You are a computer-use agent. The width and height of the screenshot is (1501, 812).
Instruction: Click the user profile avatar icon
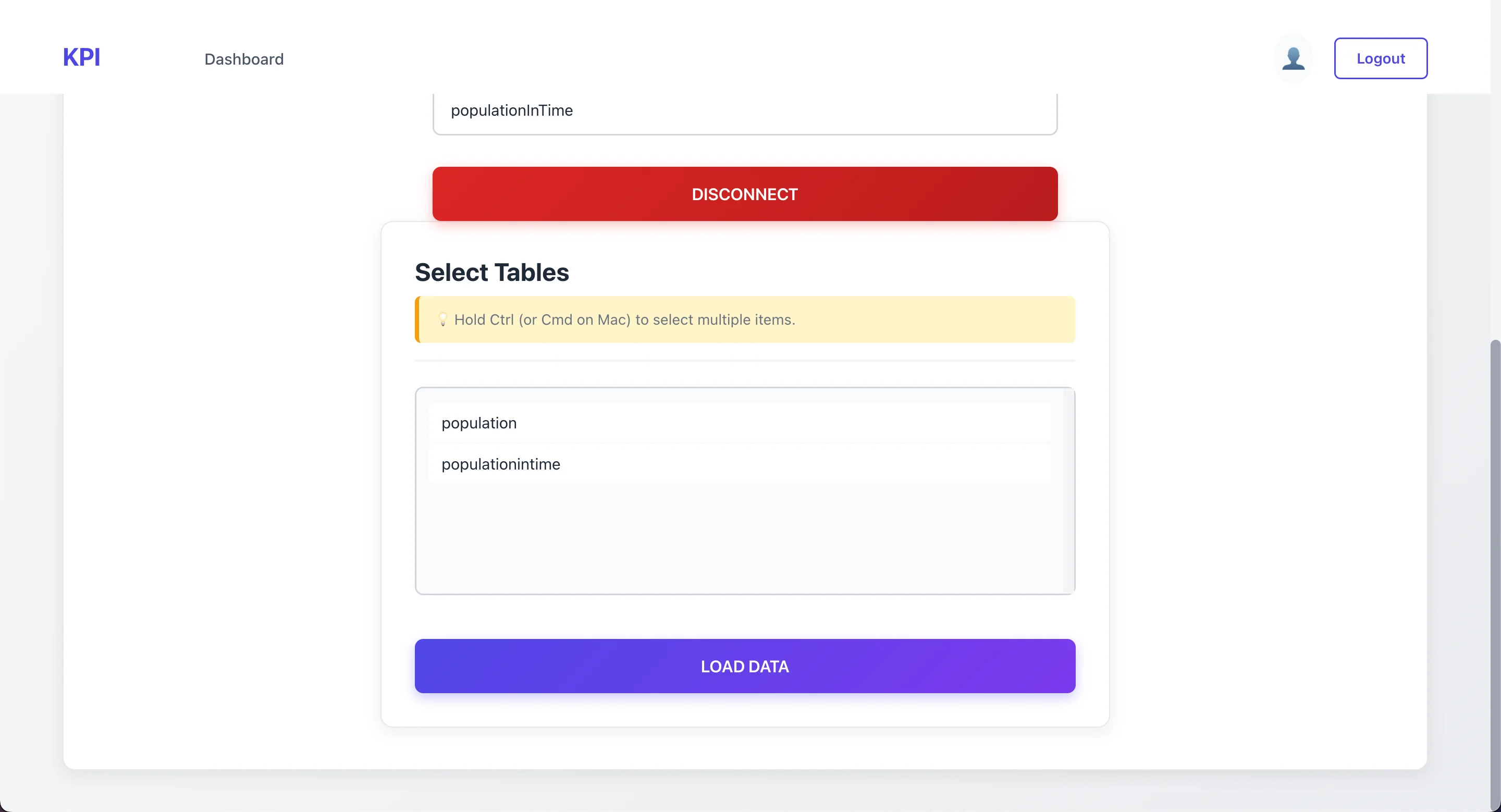point(1293,58)
